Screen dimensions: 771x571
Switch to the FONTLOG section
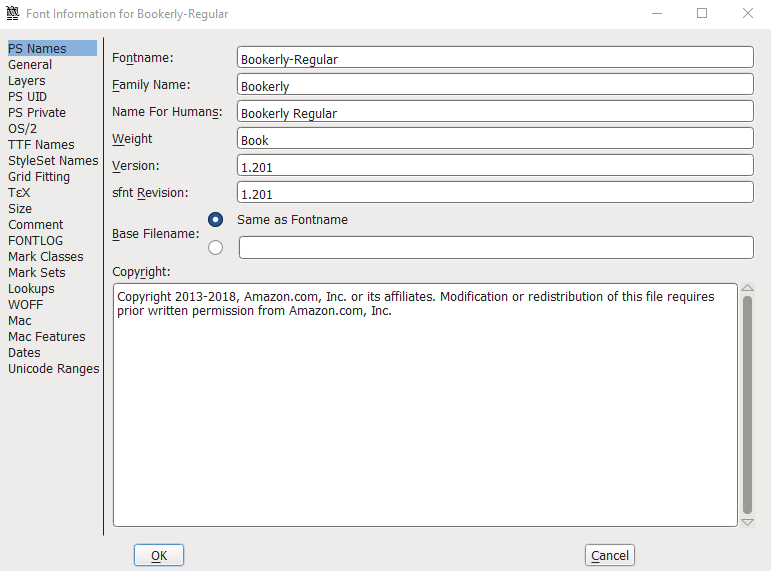click(x=35, y=240)
